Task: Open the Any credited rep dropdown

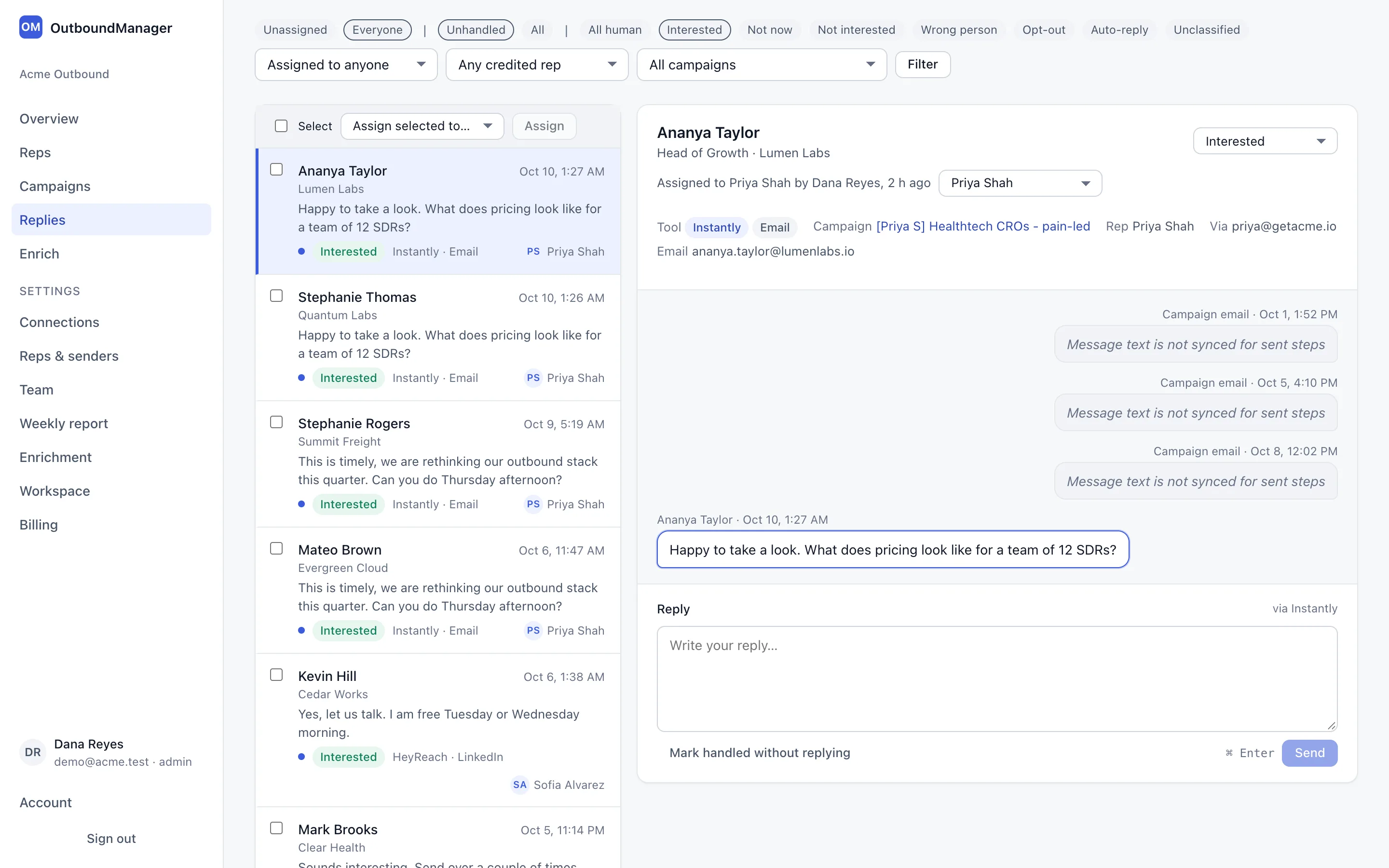Action: pos(537,64)
